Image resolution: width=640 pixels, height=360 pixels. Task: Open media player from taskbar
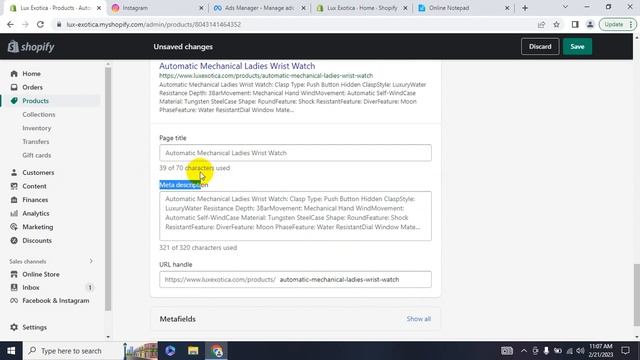tap(170, 351)
